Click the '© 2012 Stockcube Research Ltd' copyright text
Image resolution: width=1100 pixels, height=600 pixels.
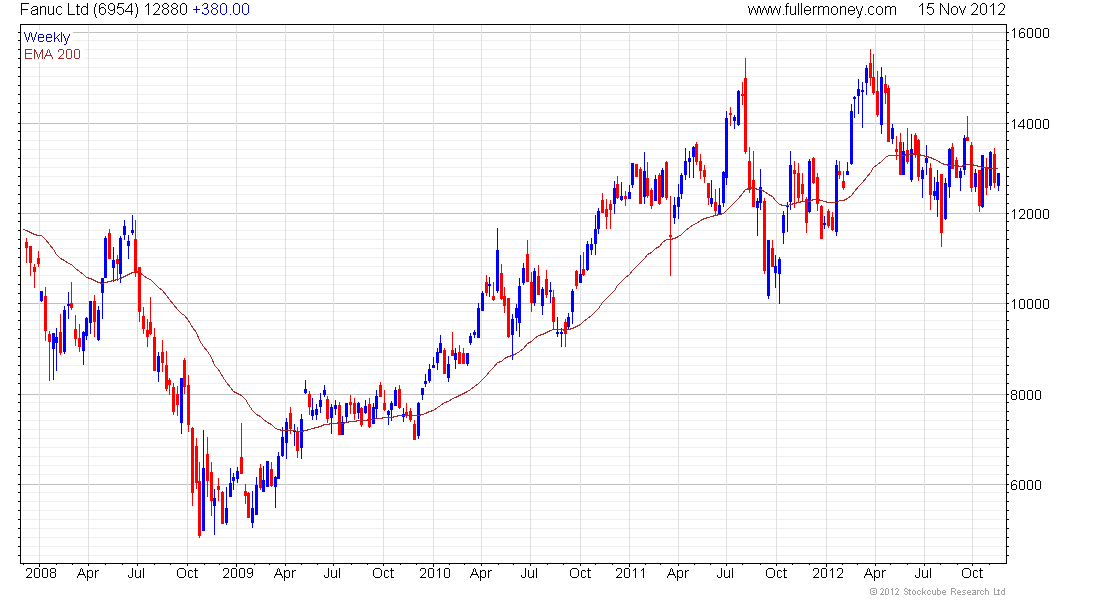[x=937, y=592]
